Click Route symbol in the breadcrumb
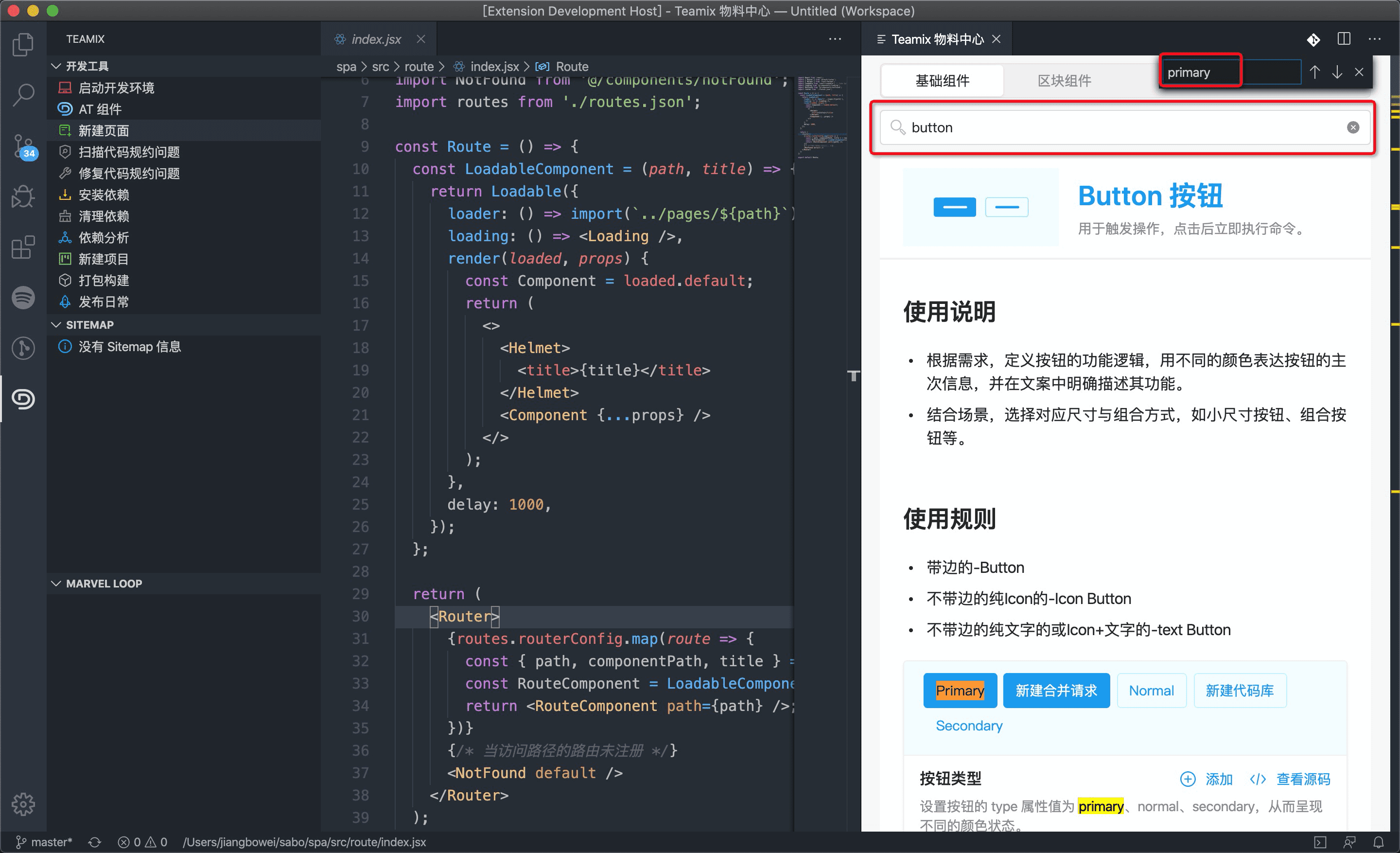The width and height of the screenshot is (1400, 853). click(572, 67)
